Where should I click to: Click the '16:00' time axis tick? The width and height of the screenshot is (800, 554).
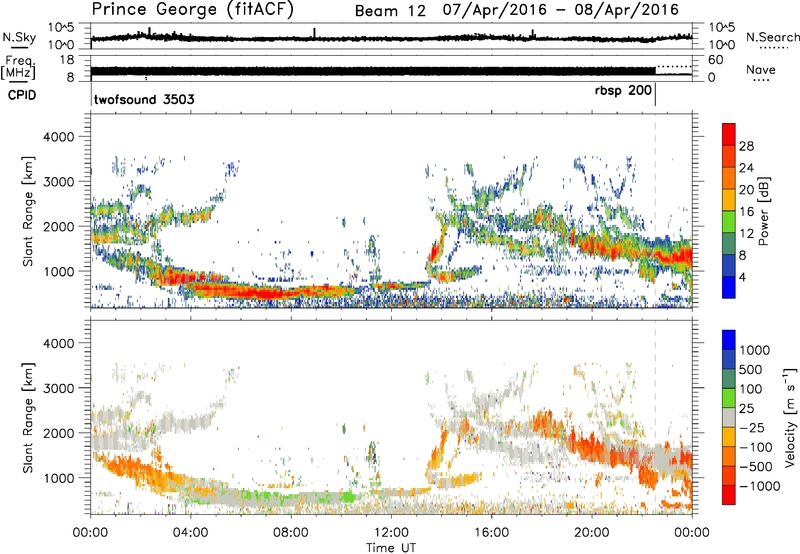(x=491, y=533)
